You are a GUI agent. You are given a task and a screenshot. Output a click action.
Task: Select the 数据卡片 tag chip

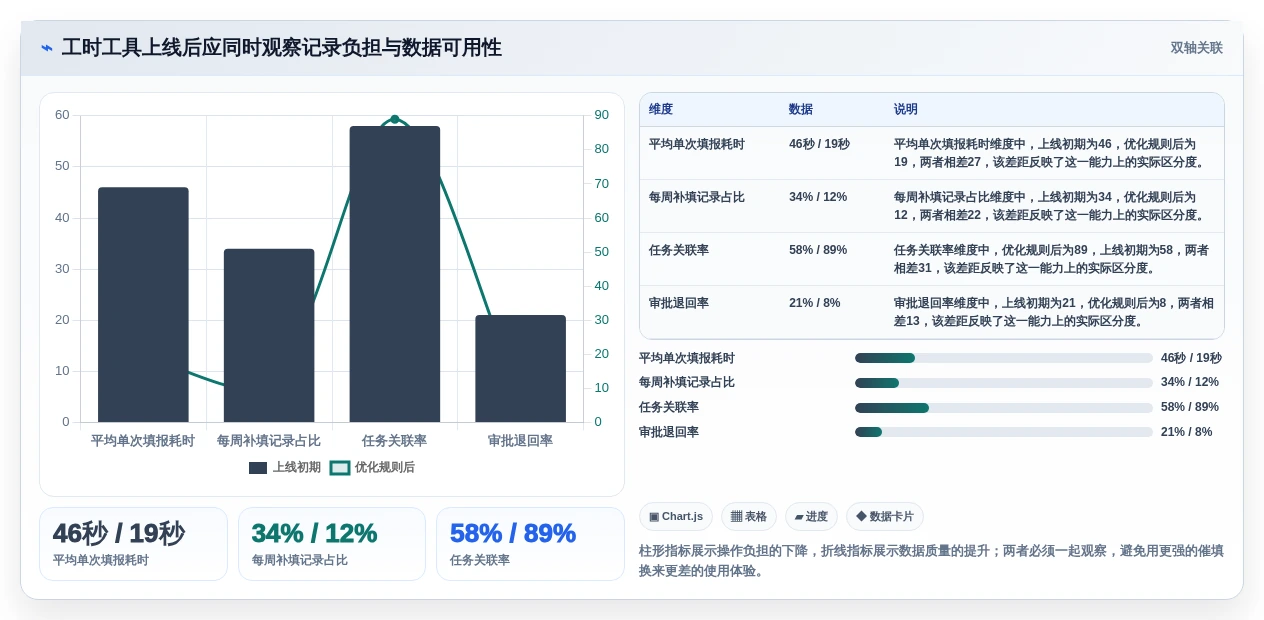pyautogui.click(x=884, y=516)
